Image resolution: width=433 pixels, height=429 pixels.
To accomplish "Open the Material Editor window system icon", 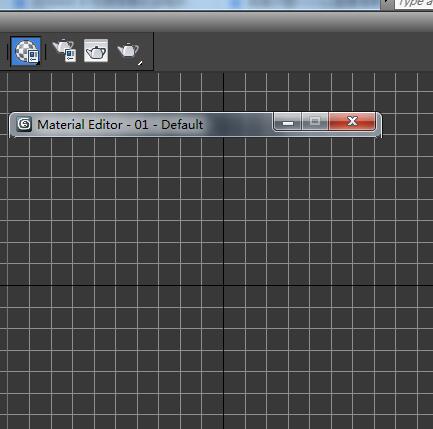I will click(x=24, y=124).
